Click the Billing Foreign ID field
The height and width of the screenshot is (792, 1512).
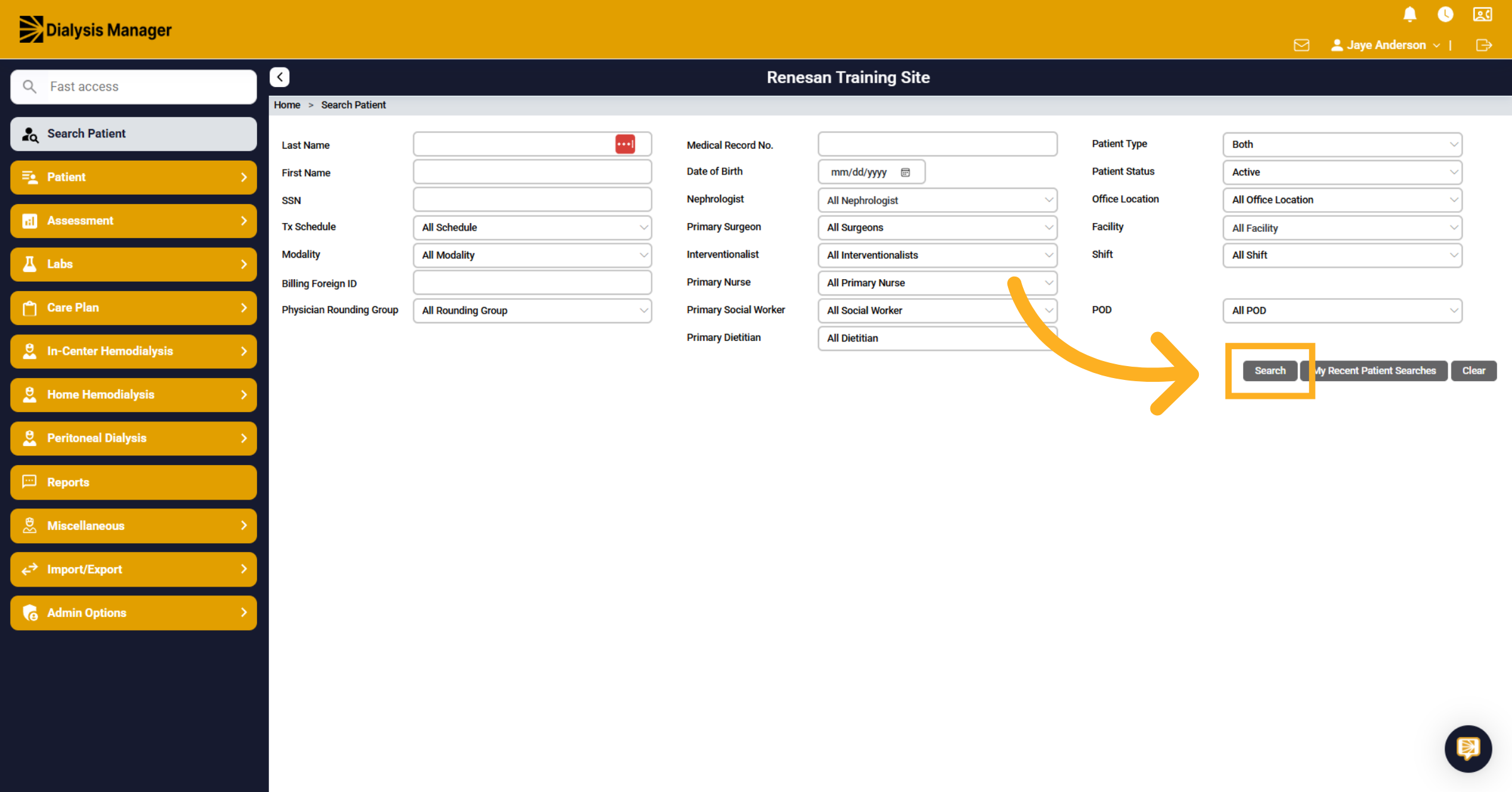coord(532,283)
